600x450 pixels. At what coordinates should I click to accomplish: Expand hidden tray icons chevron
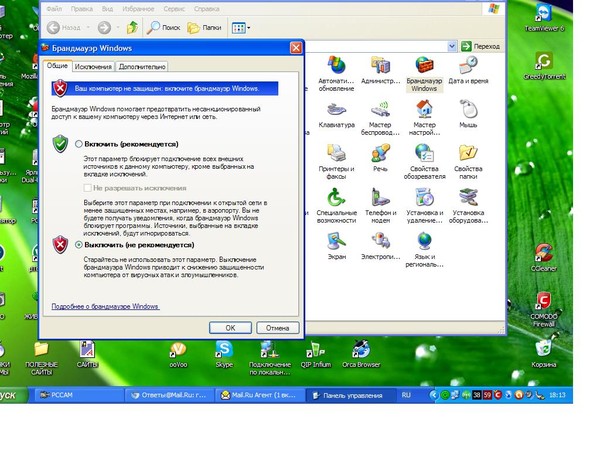[433, 395]
